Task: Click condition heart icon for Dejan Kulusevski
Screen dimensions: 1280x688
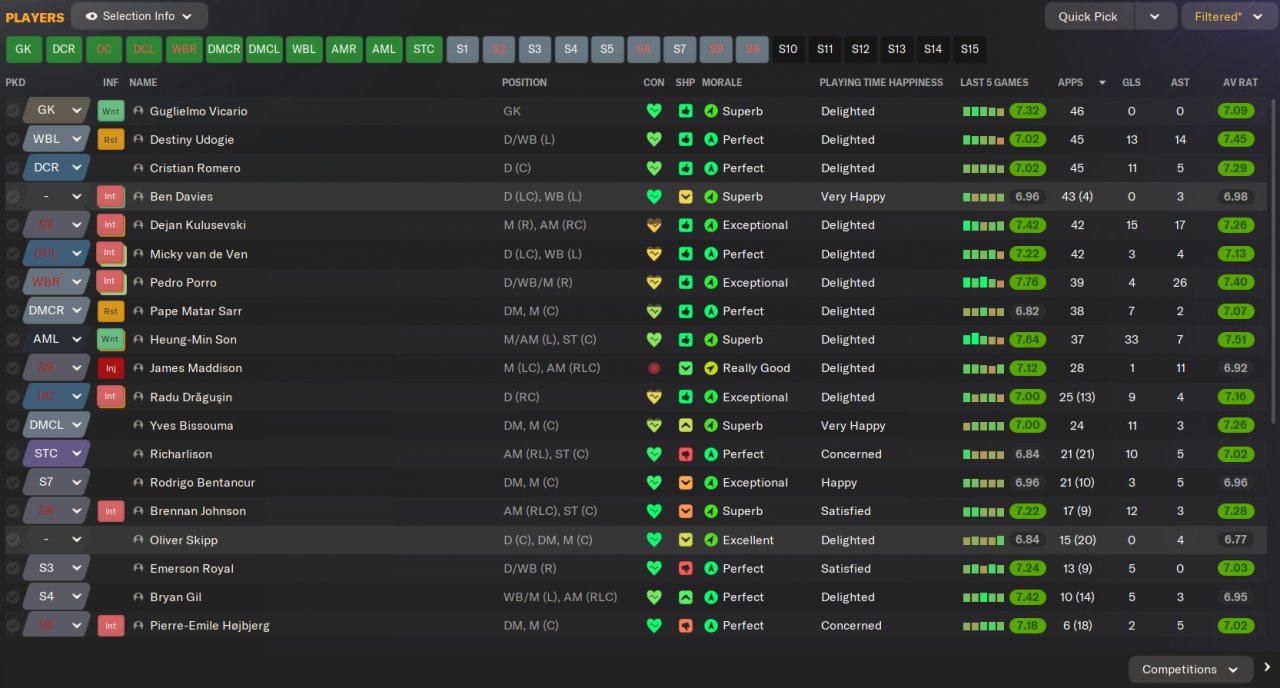Action: tap(654, 225)
